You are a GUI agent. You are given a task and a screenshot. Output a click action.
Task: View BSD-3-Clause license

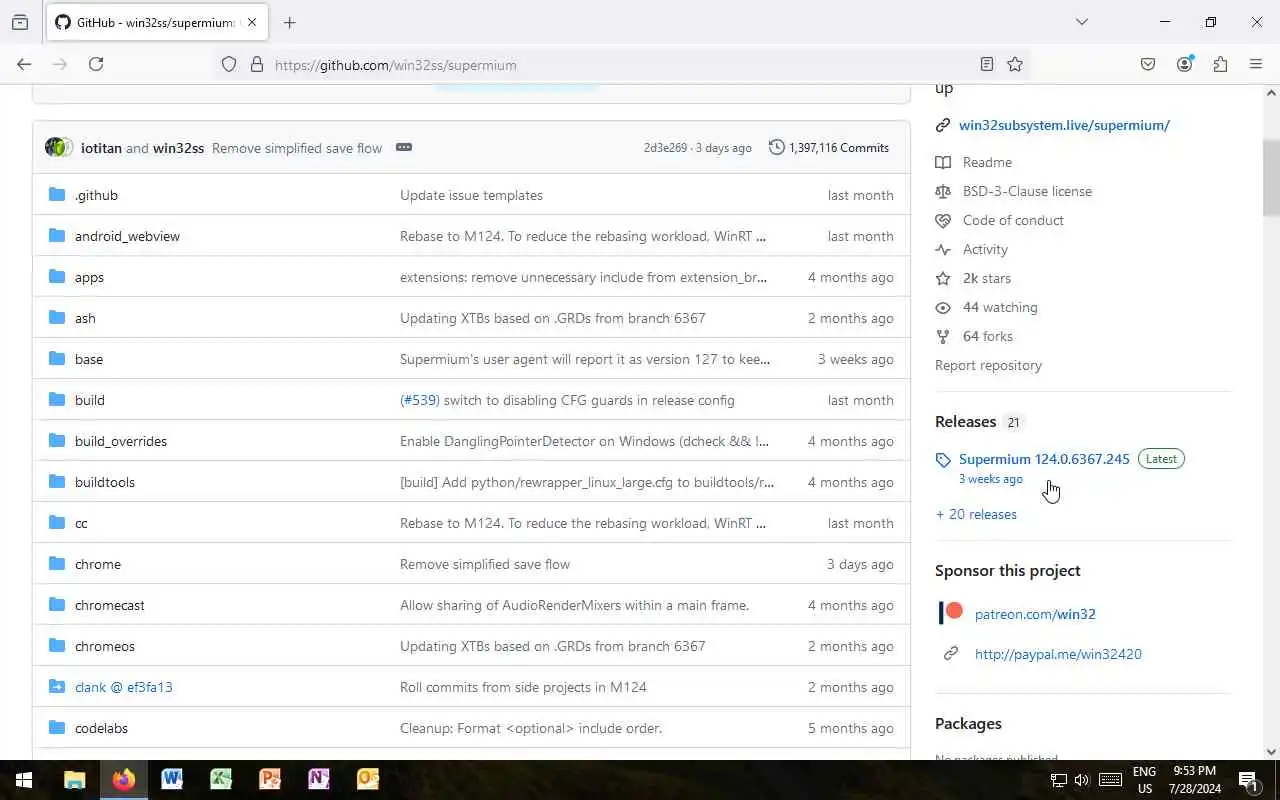coord(1027,191)
